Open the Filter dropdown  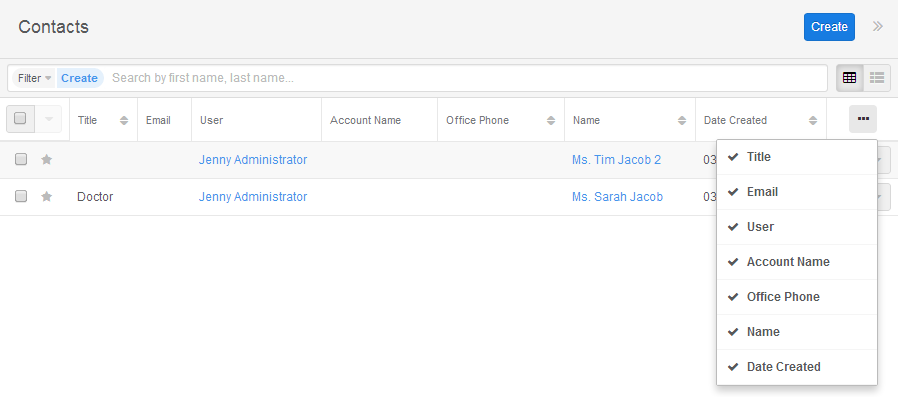[34, 78]
